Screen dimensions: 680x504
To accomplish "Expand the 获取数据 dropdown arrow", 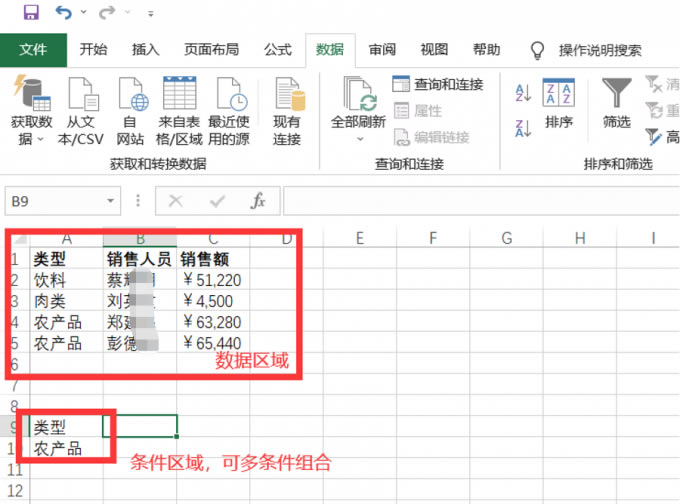I will coord(41,139).
